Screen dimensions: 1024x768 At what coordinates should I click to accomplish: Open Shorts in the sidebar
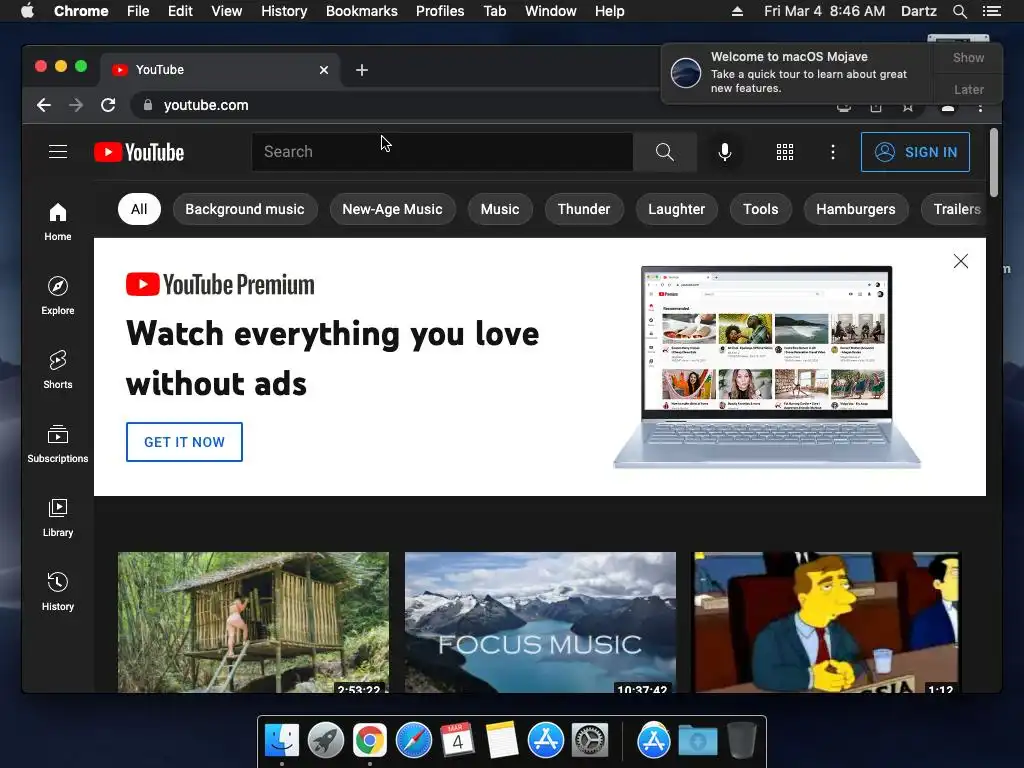tap(58, 370)
